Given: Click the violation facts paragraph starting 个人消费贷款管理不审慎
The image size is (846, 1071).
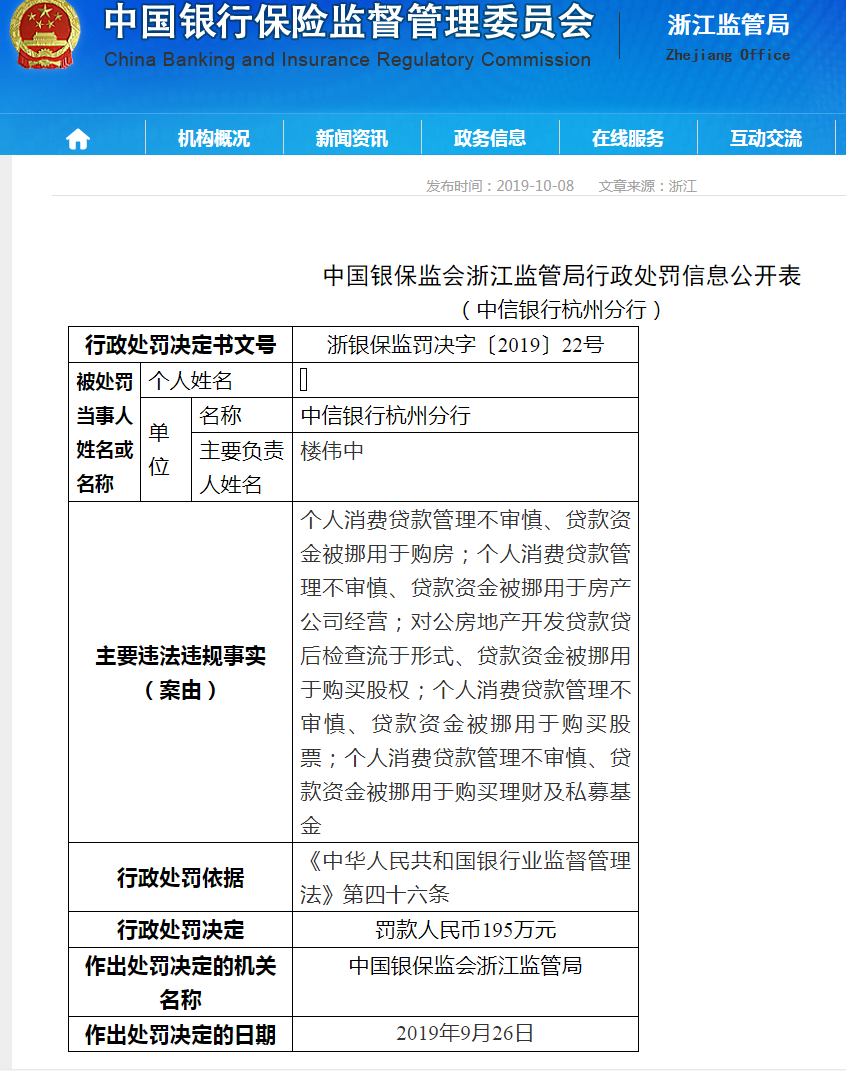Looking at the screenshot, I should (465, 672).
